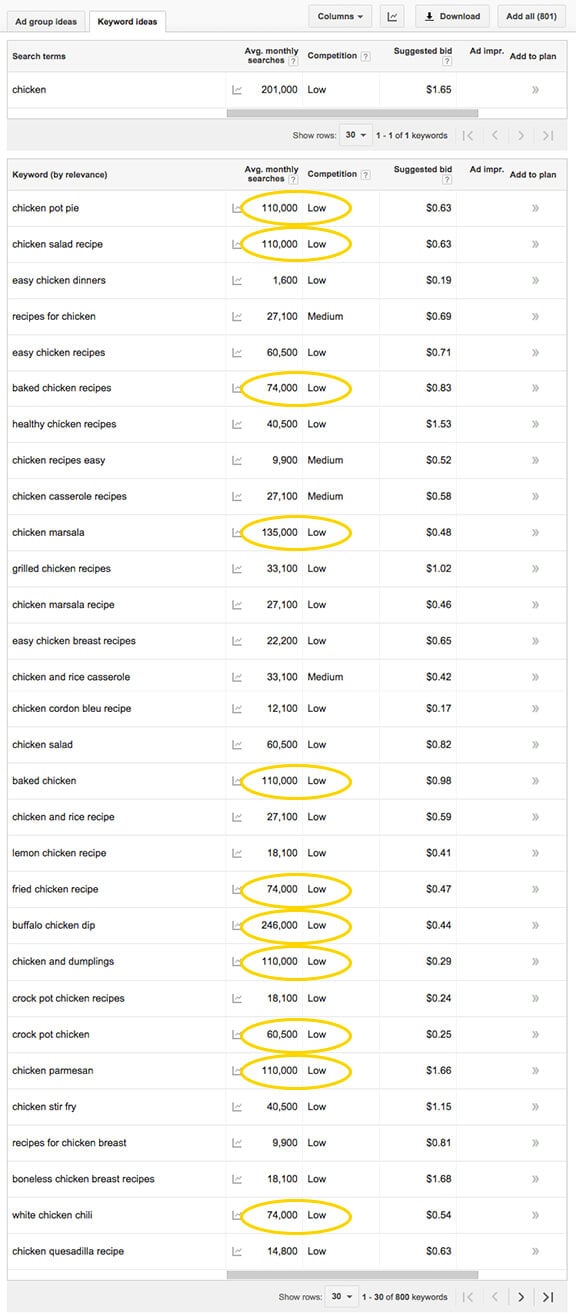
Task: Sort by Avg. monthly searches column header
Action: click(x=271, y=175)
